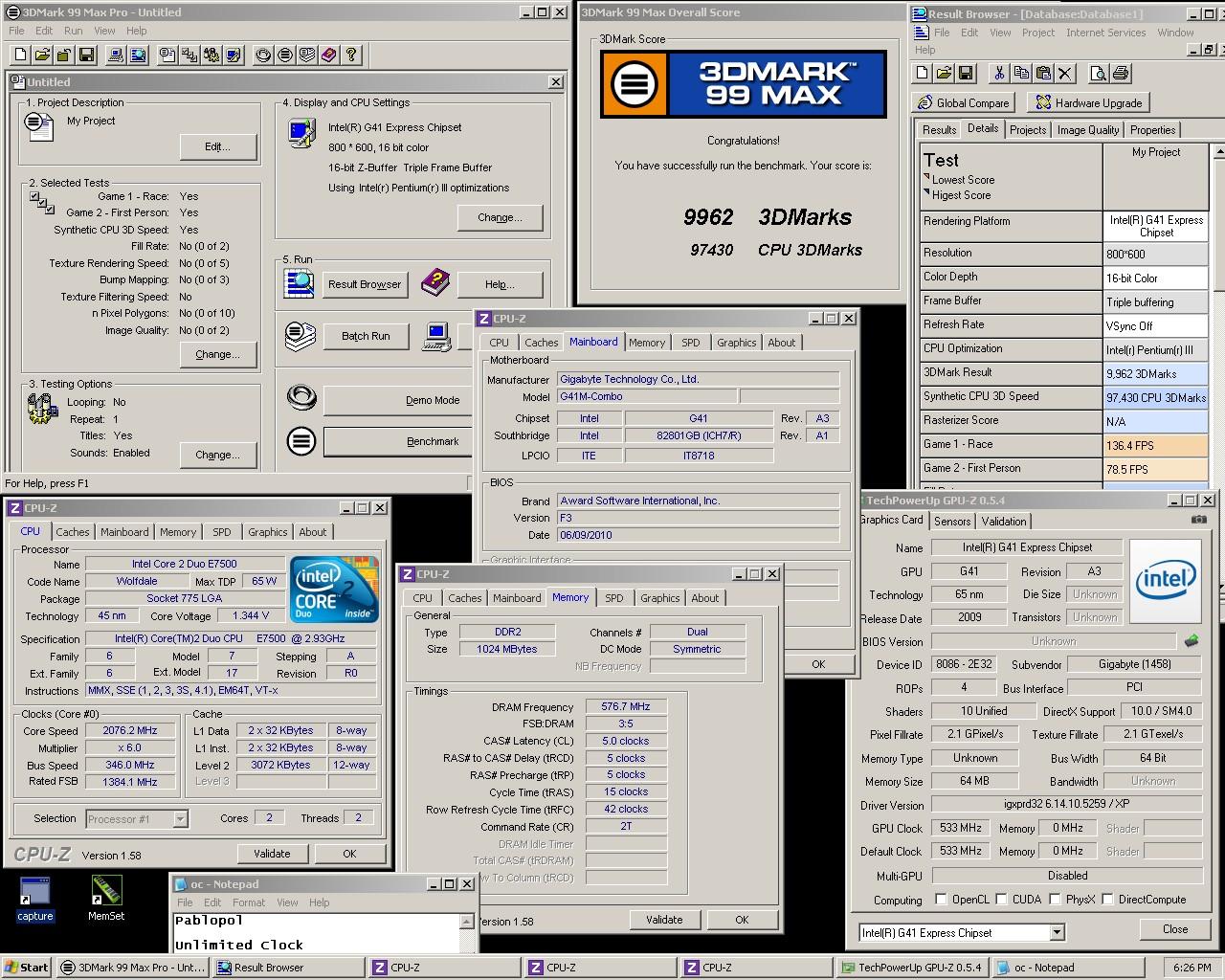This screenshot has width=1225, height=980.
Task: Select Validation tab in GPU-Z
Action: coord(1004,522)
